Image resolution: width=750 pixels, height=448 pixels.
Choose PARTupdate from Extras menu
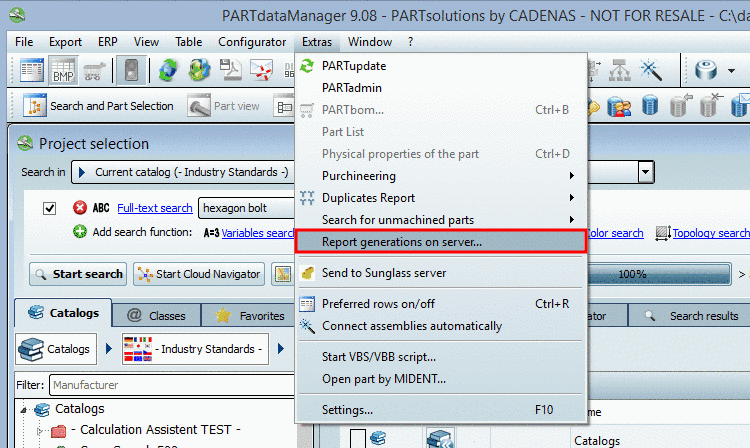point(441,66)
